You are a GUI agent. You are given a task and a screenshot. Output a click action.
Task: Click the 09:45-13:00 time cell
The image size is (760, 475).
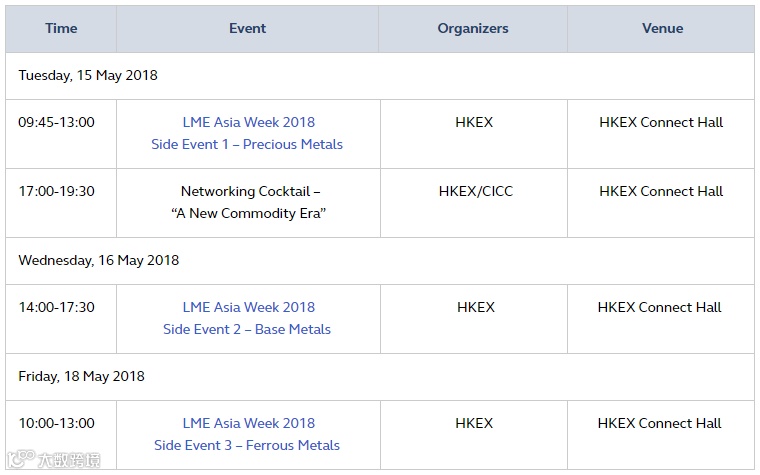coord(61,134)
